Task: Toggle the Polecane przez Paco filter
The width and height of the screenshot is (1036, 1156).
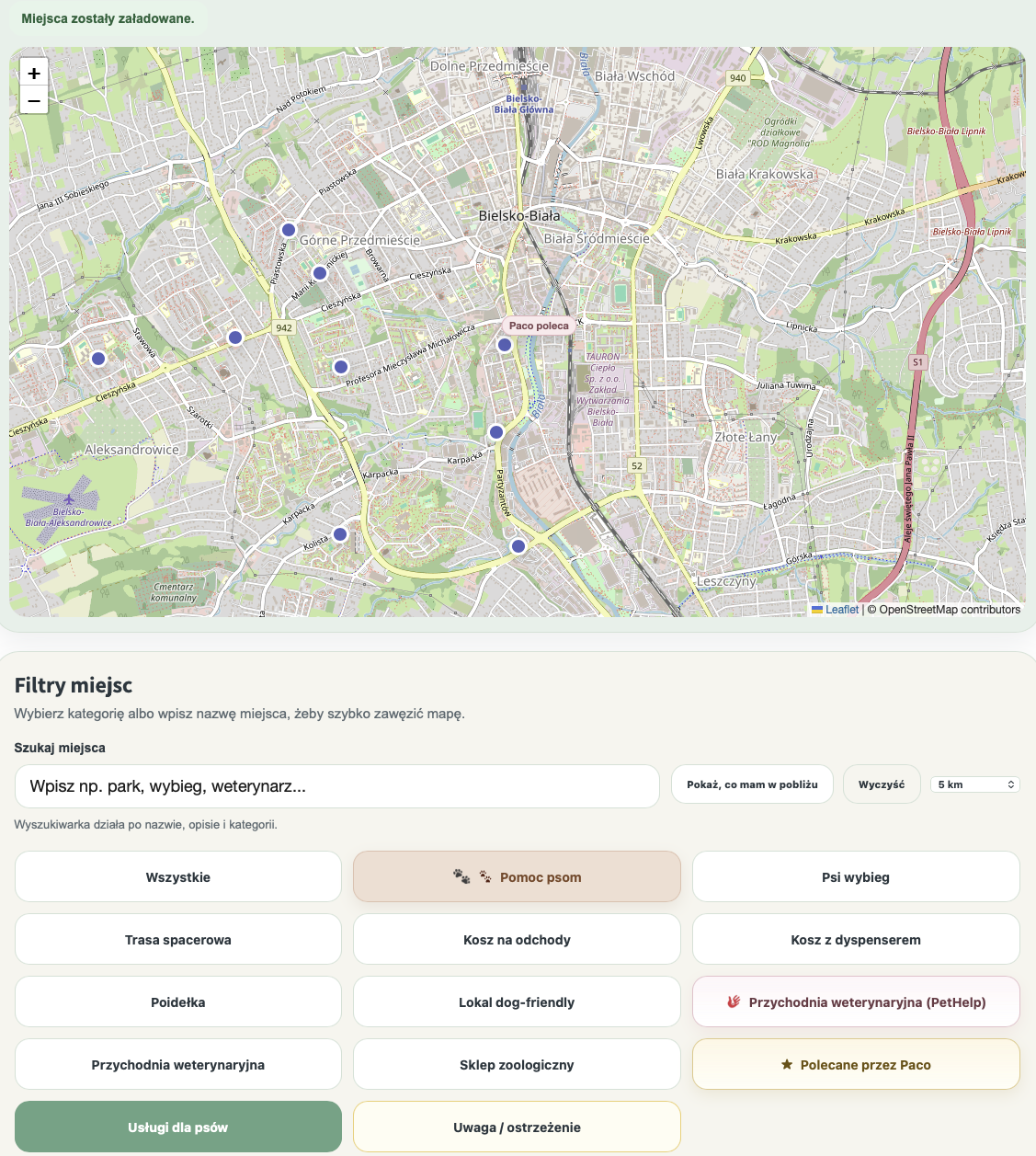Action: 856,1065
